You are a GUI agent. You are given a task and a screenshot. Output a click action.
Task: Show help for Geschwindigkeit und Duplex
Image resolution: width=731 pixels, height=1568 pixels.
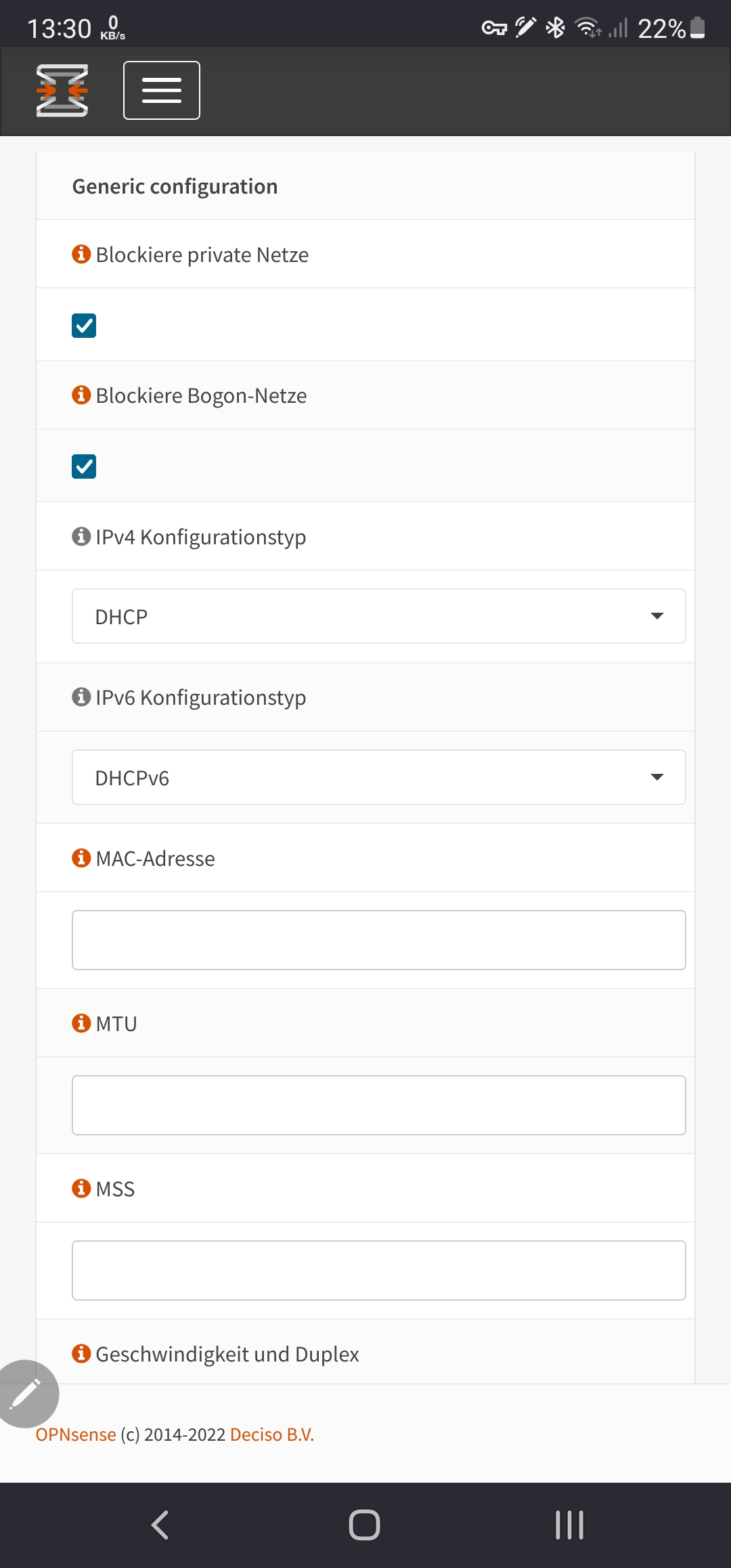click(x=81, y=1353)
